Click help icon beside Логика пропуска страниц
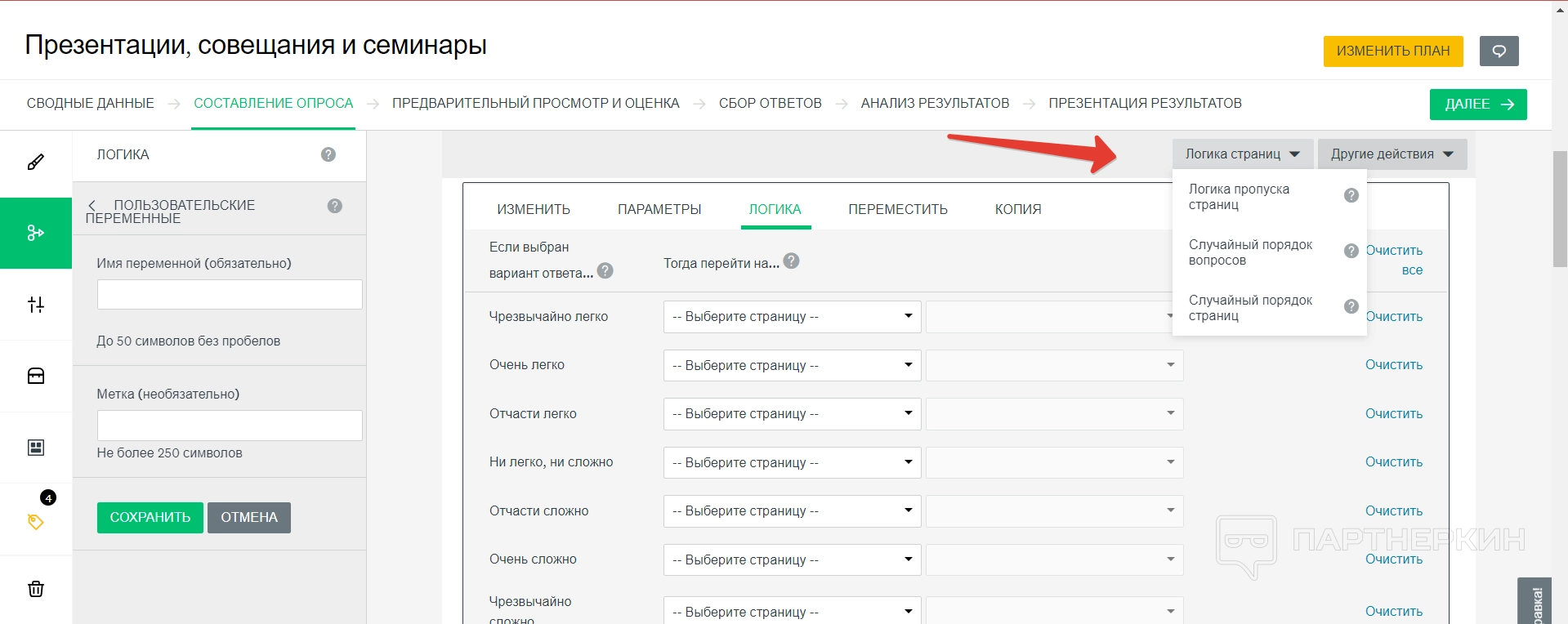The image size is (1568, 624). (x=1351, y=196)
